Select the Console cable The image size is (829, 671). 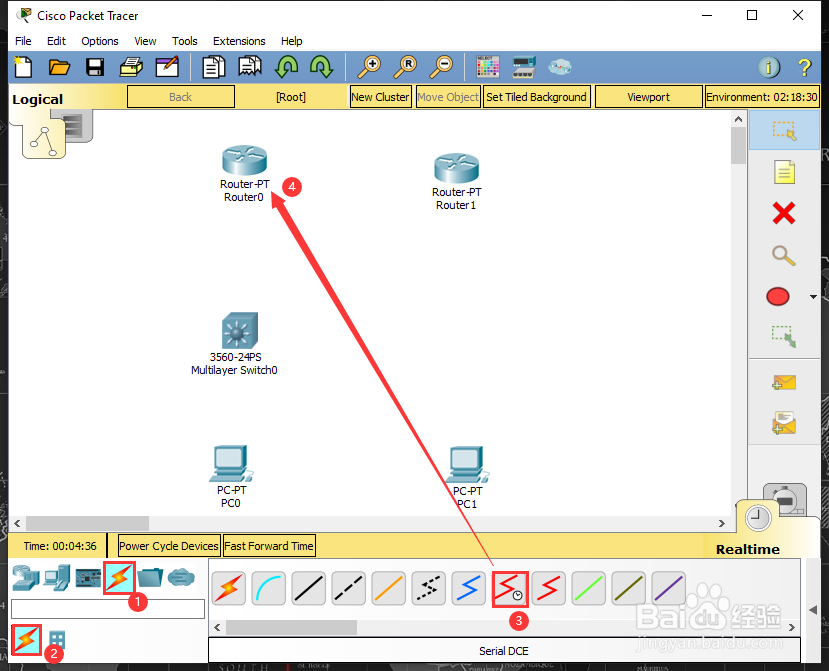point(269,589)
